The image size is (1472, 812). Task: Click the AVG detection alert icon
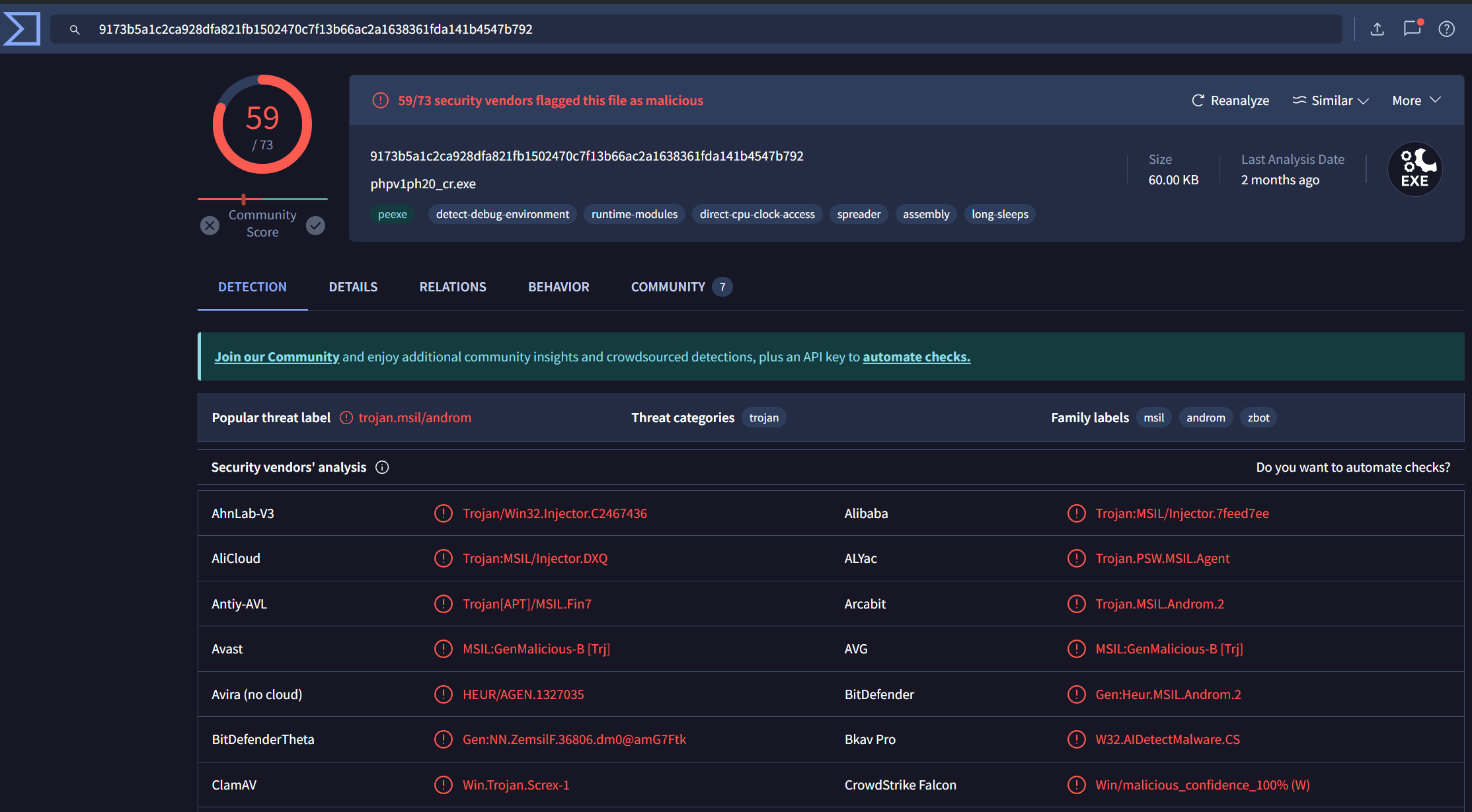point(1077,649)
